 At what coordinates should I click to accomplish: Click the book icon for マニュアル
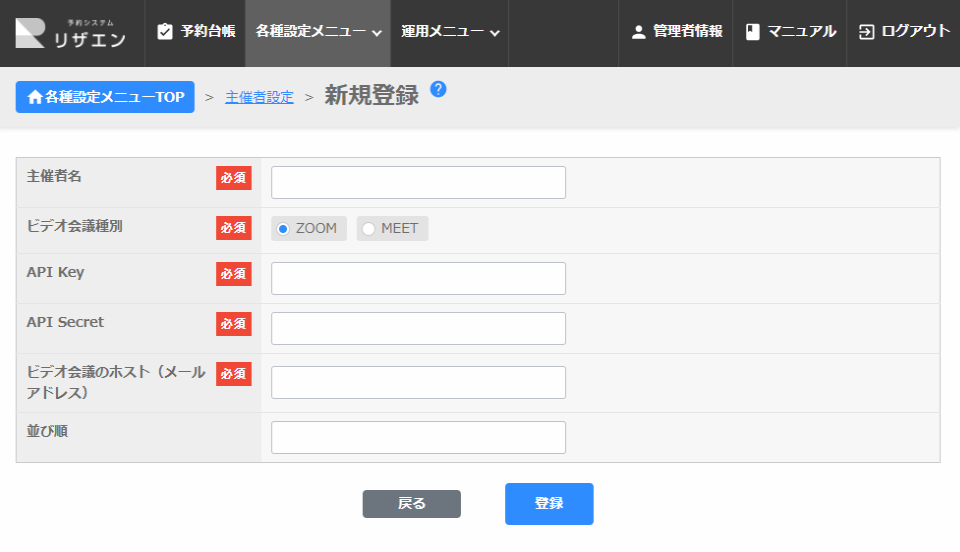pos(753,32)
